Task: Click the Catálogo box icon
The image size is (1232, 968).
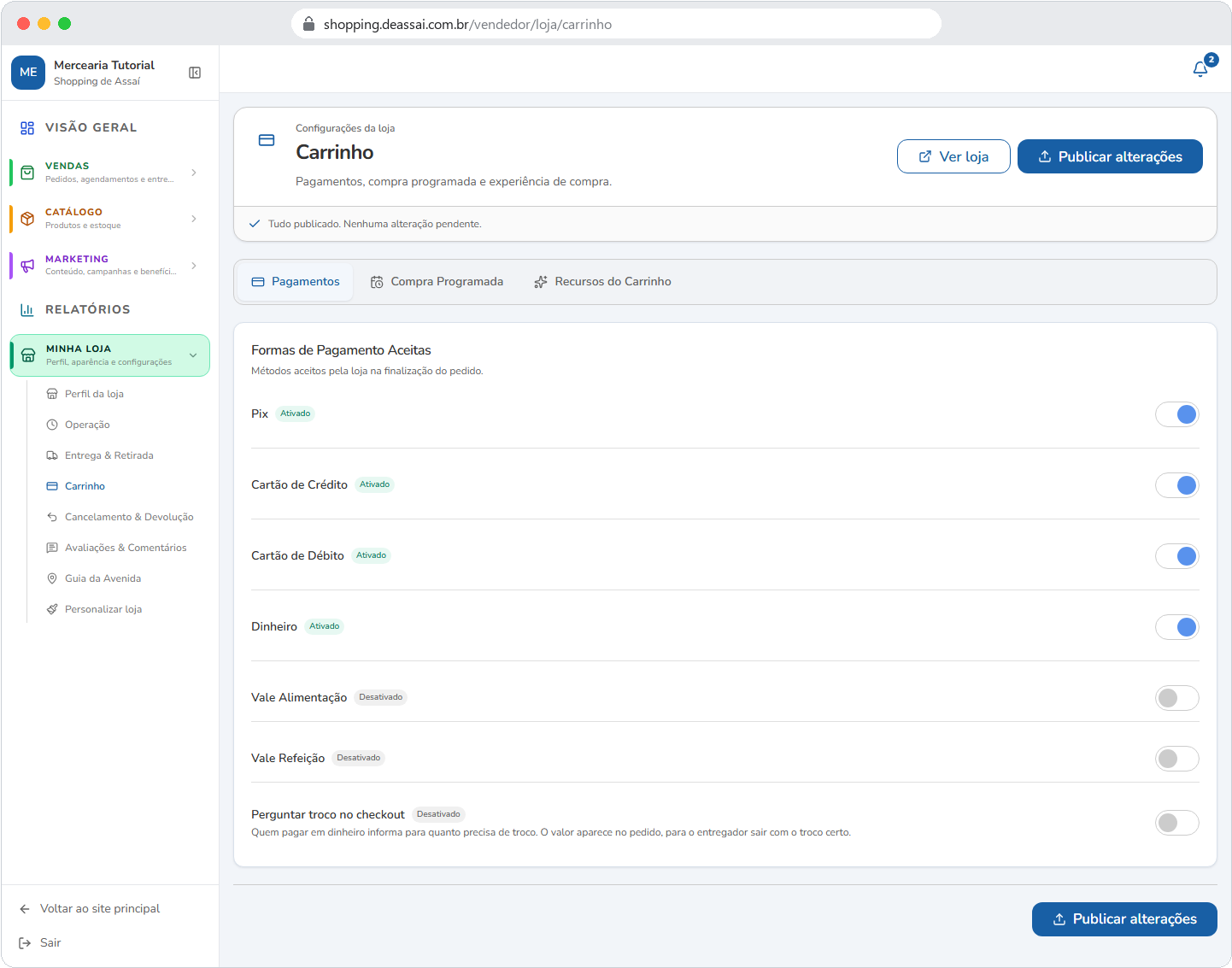Action: (27, 219)
